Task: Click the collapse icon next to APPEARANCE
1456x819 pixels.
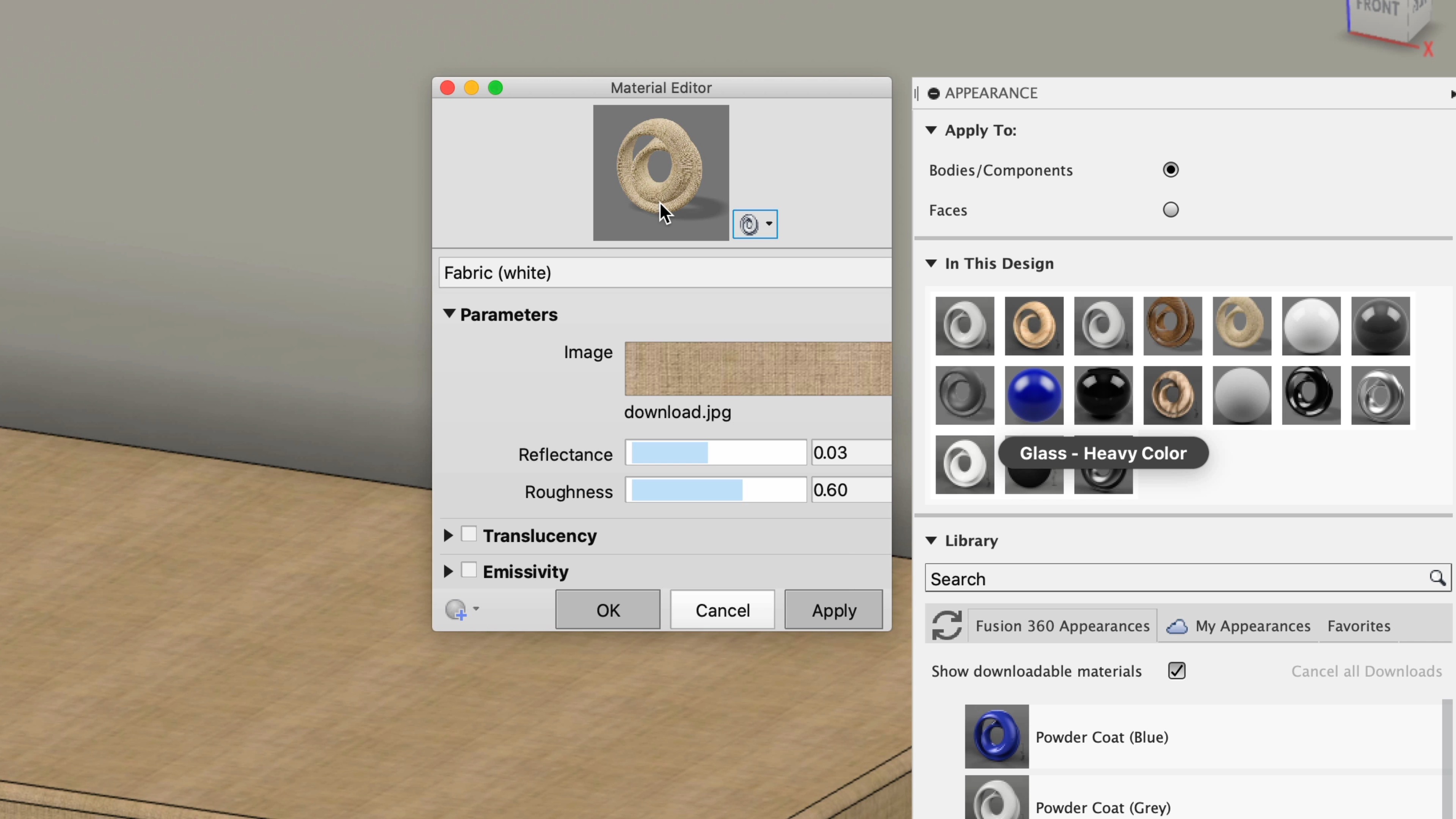Action: (x=933, y=93)
